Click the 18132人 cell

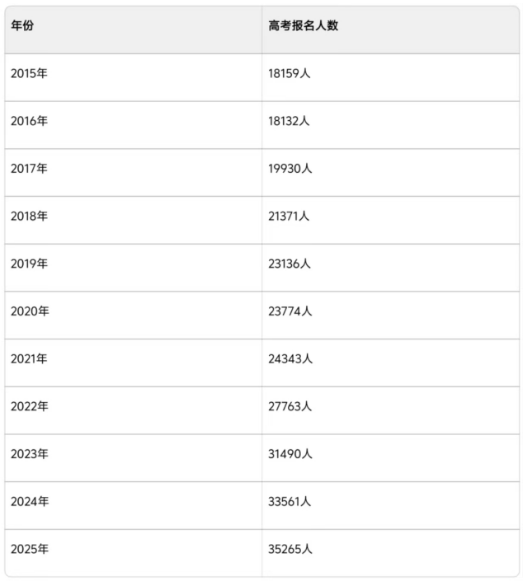(x=289, y=121)
